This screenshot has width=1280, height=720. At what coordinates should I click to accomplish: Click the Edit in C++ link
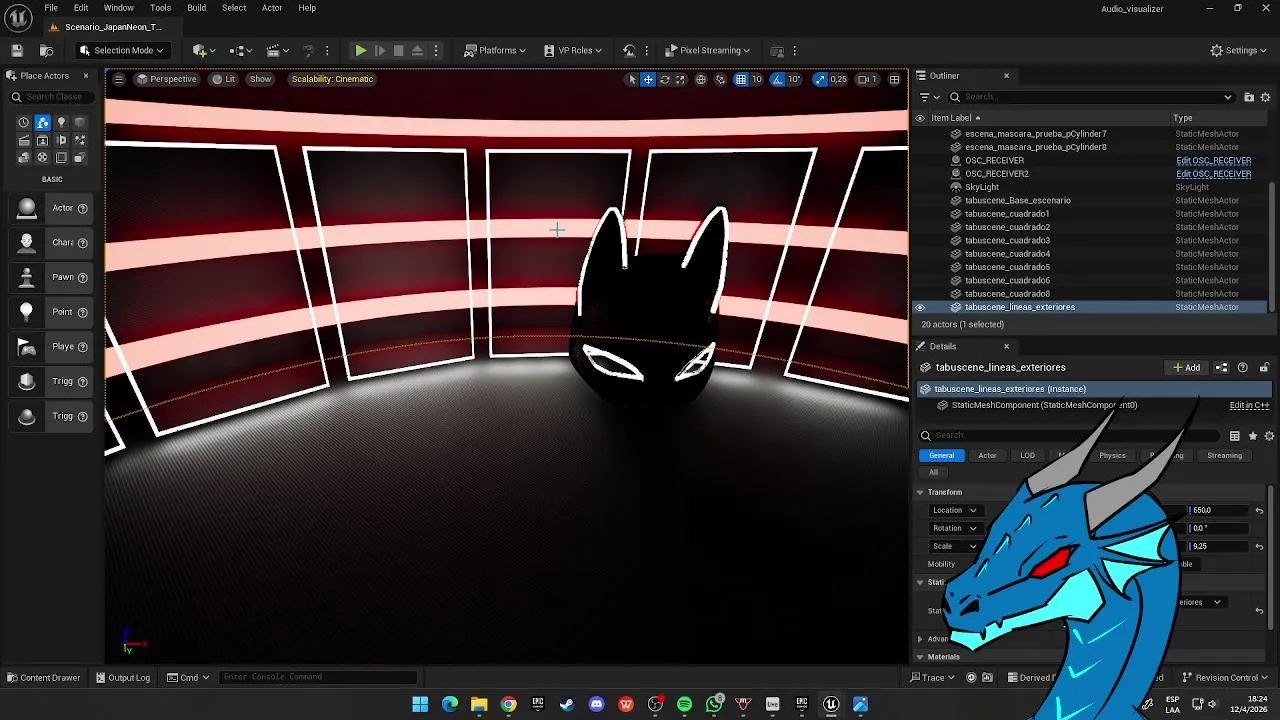[x=1249, y=405]
